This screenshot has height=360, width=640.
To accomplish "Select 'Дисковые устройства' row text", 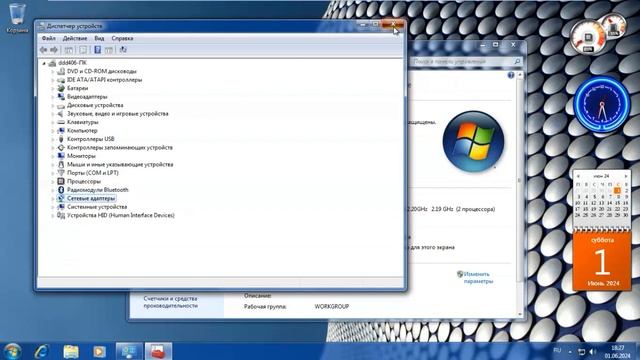I will tap(95, 105).
